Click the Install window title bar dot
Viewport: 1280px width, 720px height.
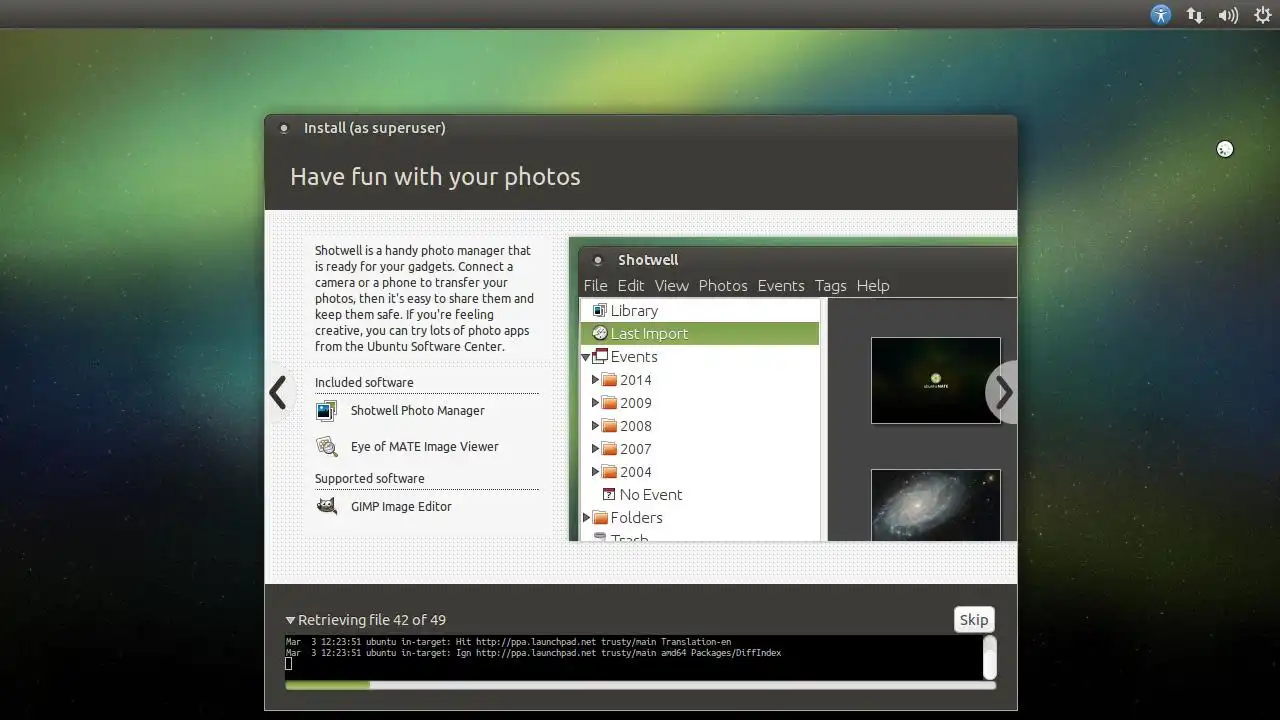284,128
